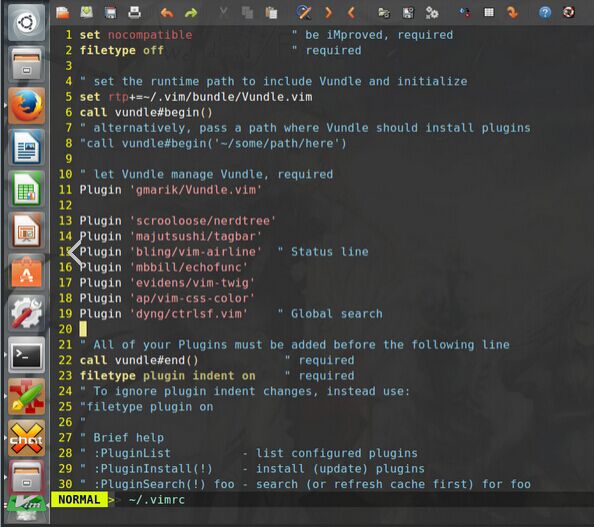Save the current file via toolbar
The width and height of the screenshot is (594, 527).
(87, 13)
